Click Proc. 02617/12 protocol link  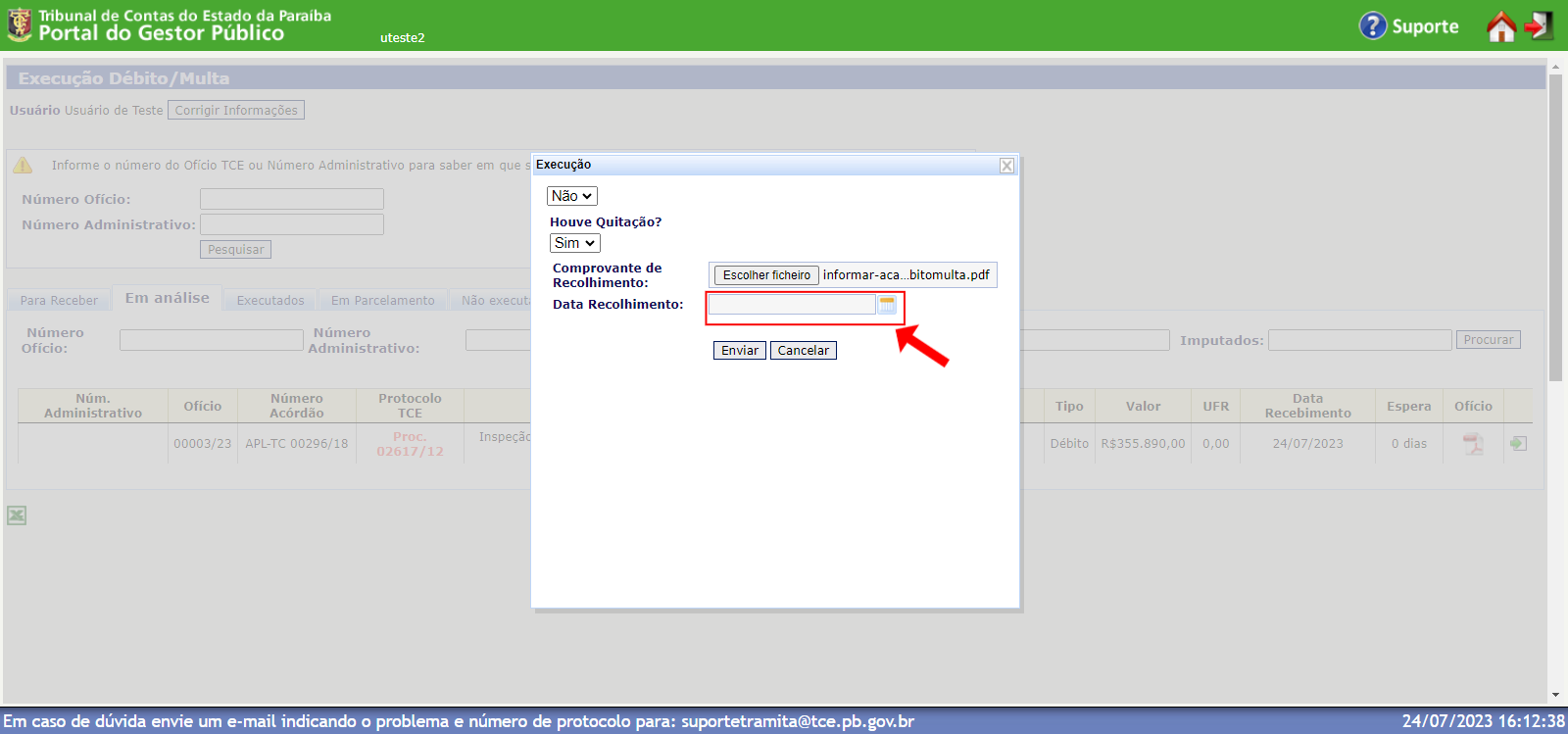click(x=410, y=444)
